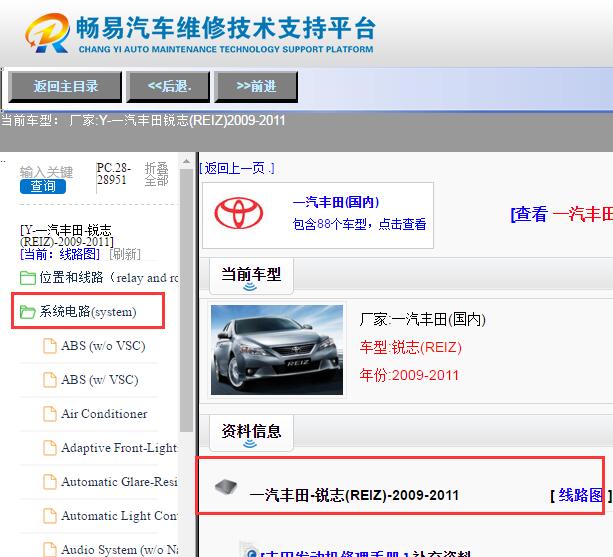The height and width of the screenshot is (557, 613).
Task: Click the 输入关键 keyword input field
Action: pyautogui.click(x=47, y=172)
